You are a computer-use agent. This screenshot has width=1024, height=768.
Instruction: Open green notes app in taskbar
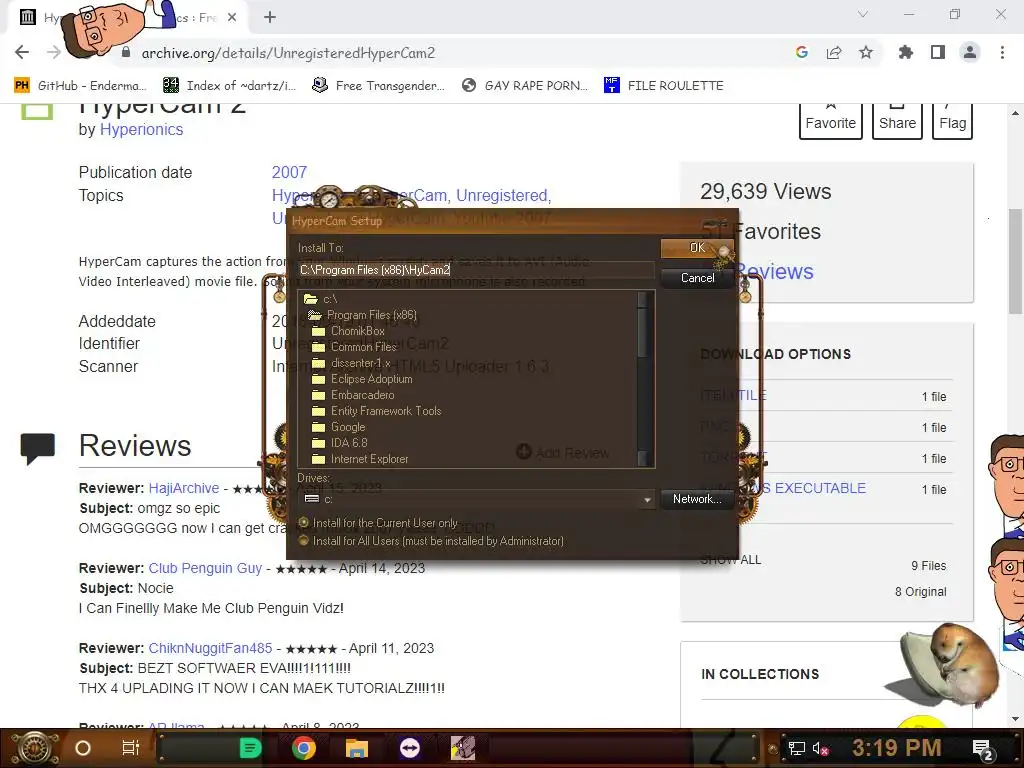pos(250,748)
